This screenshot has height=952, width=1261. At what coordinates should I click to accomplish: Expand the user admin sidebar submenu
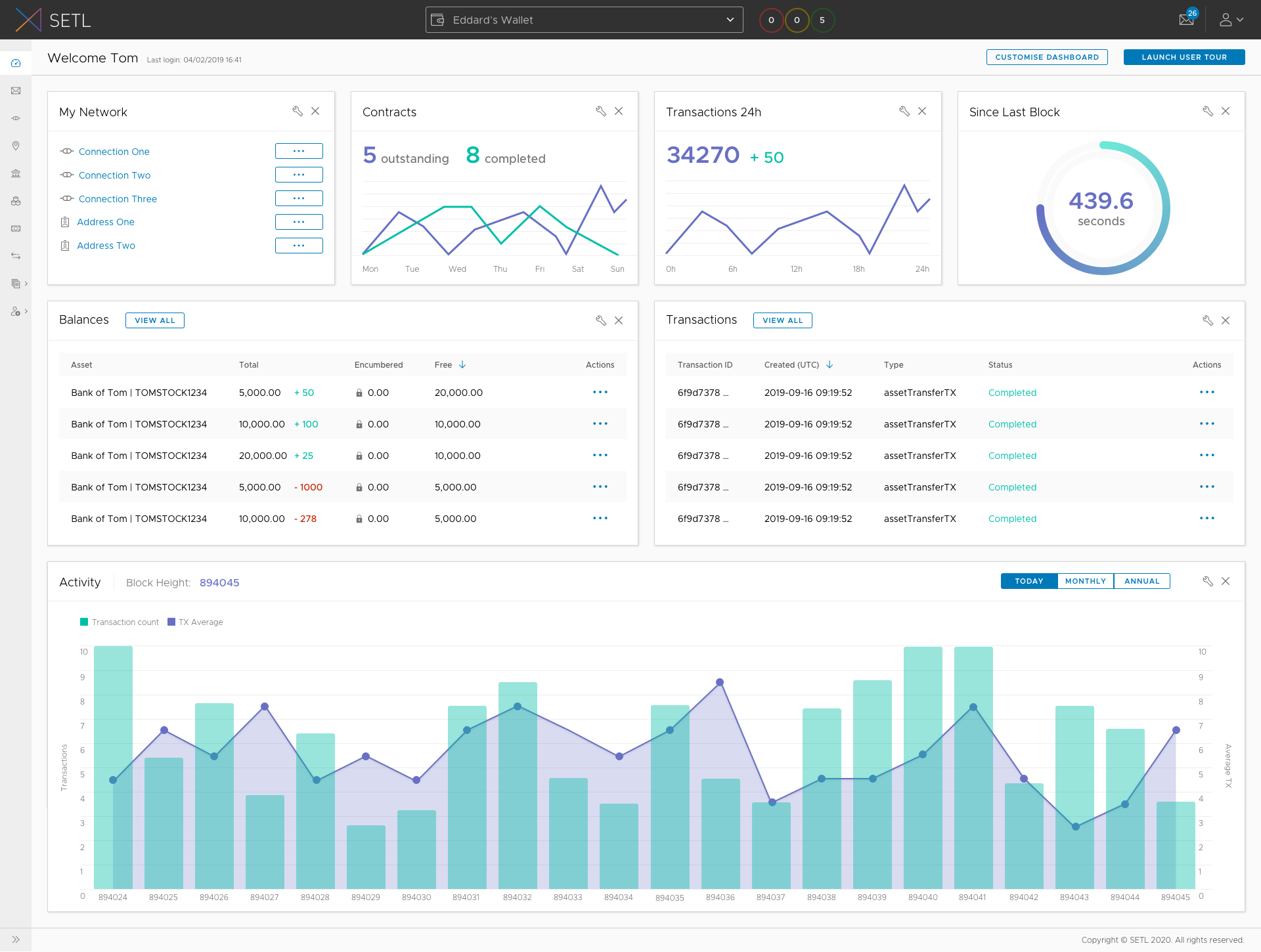coord(26,311)
